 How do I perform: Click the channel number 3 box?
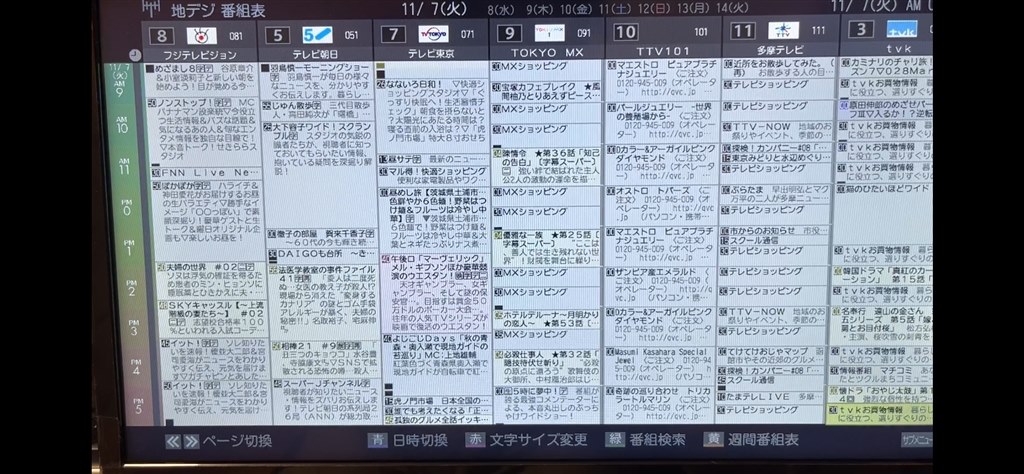[x=861, y=29]
